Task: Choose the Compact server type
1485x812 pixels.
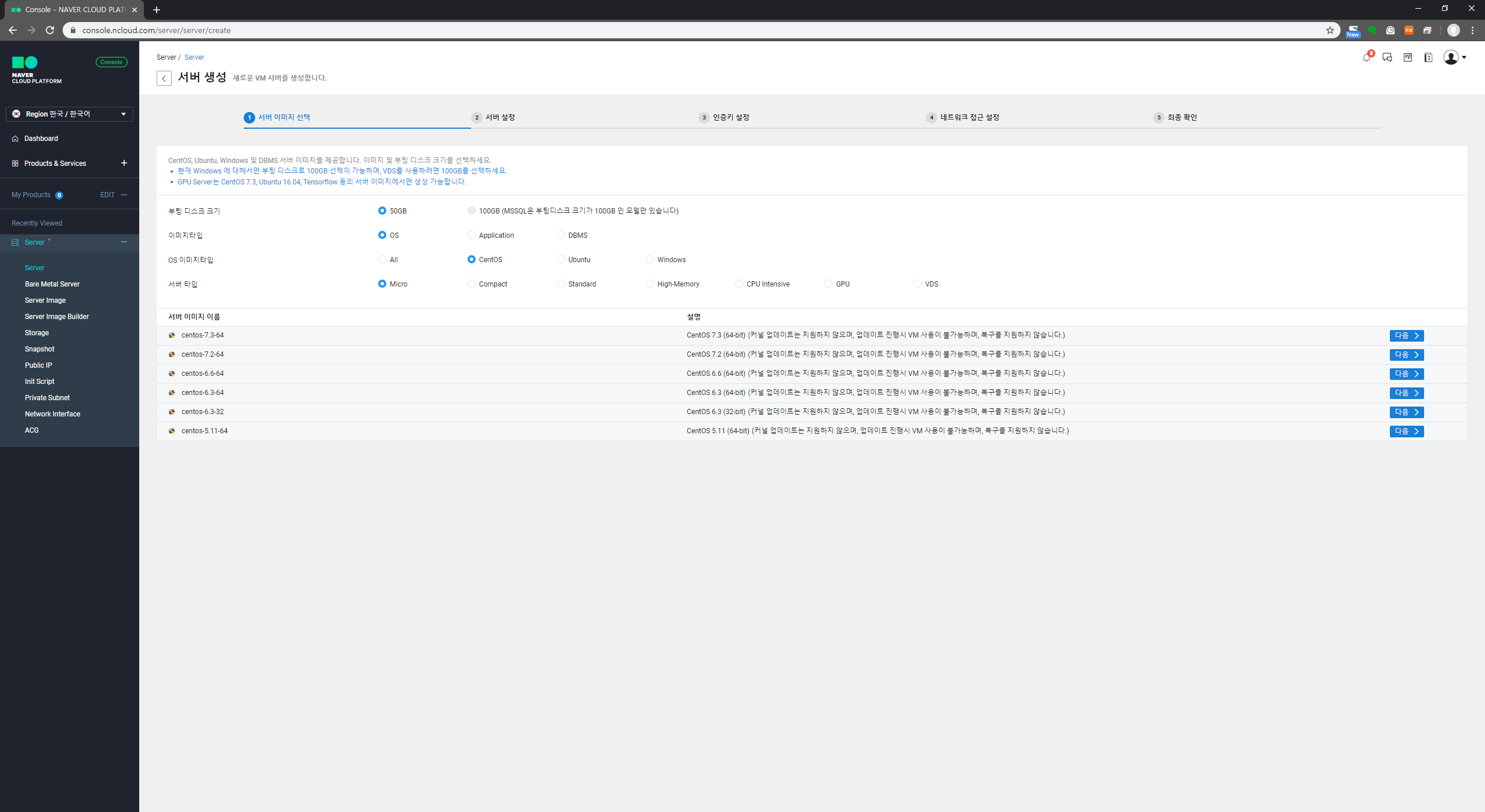Action: click(472, 284)
